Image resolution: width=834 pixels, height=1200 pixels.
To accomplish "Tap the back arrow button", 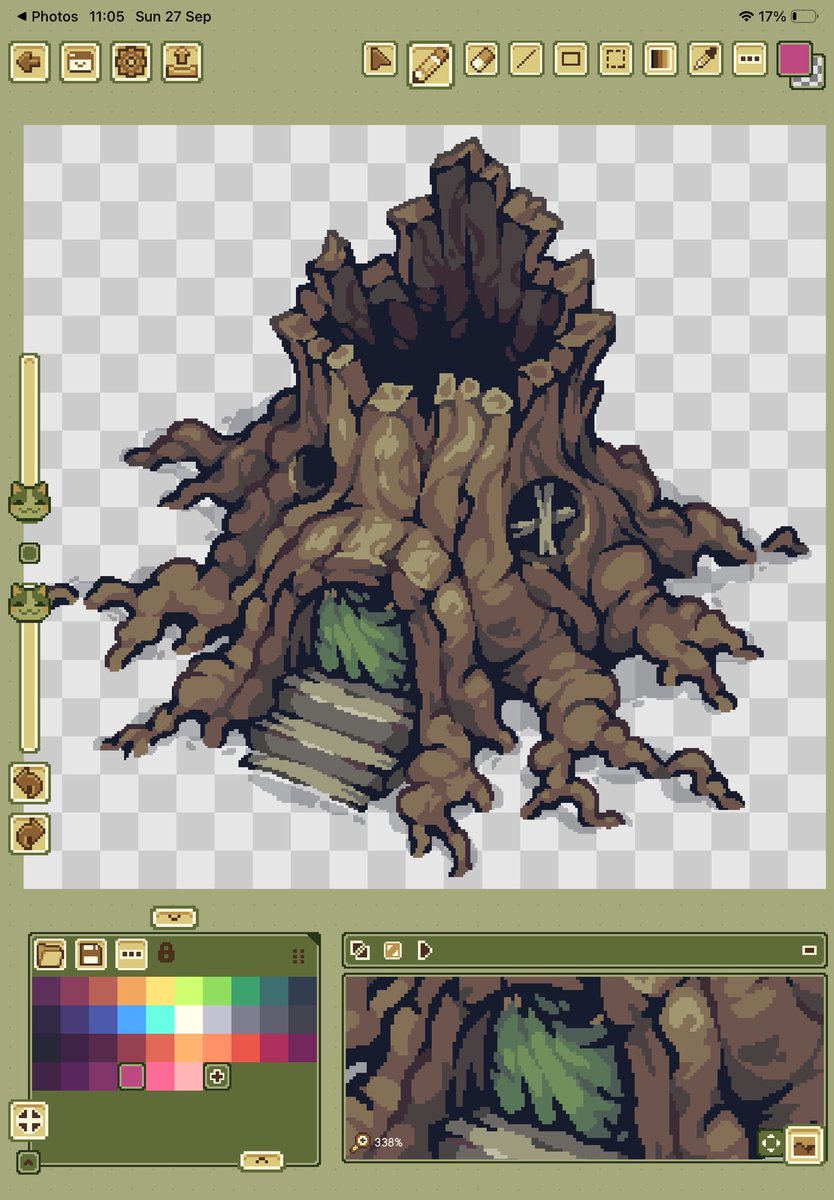I will pos(29,62).
